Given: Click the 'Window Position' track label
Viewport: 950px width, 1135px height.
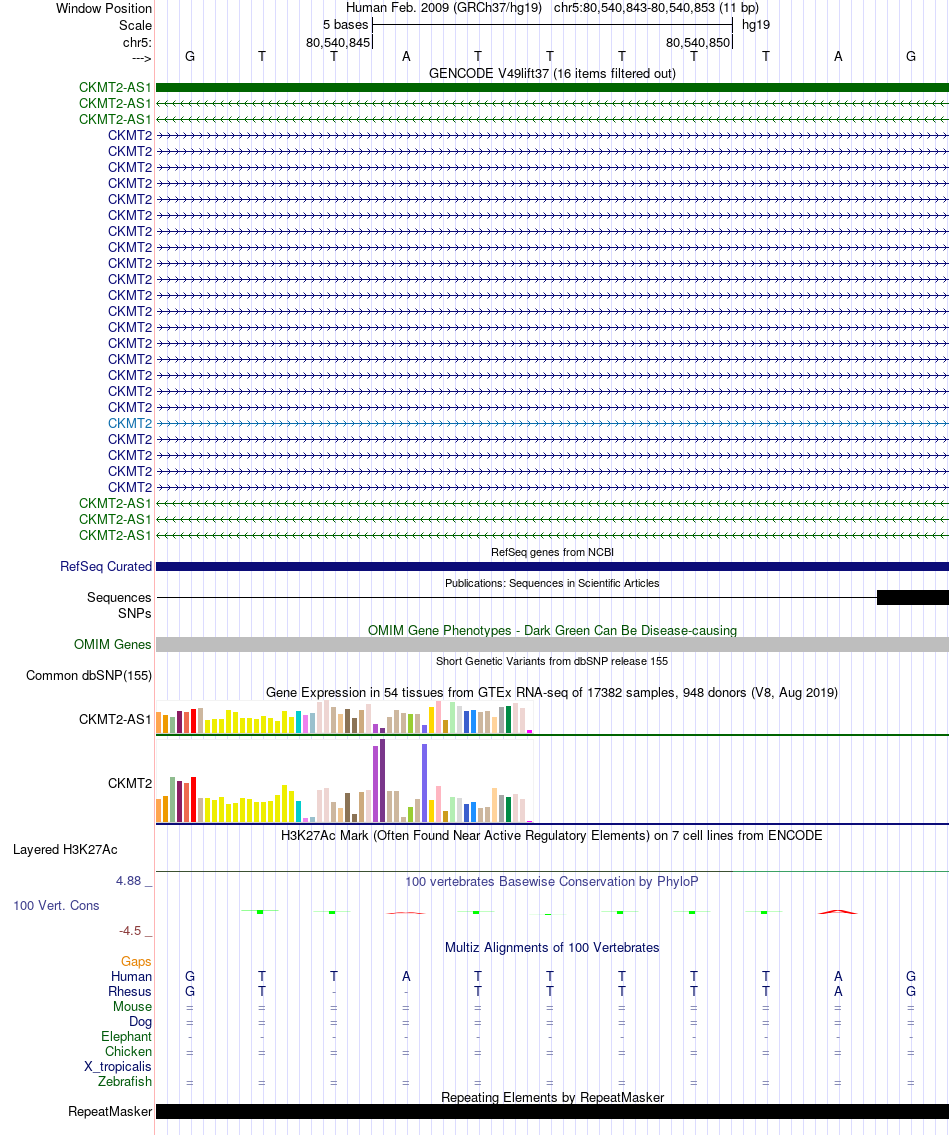Looking at the screenshot, I should pos(104,9).
